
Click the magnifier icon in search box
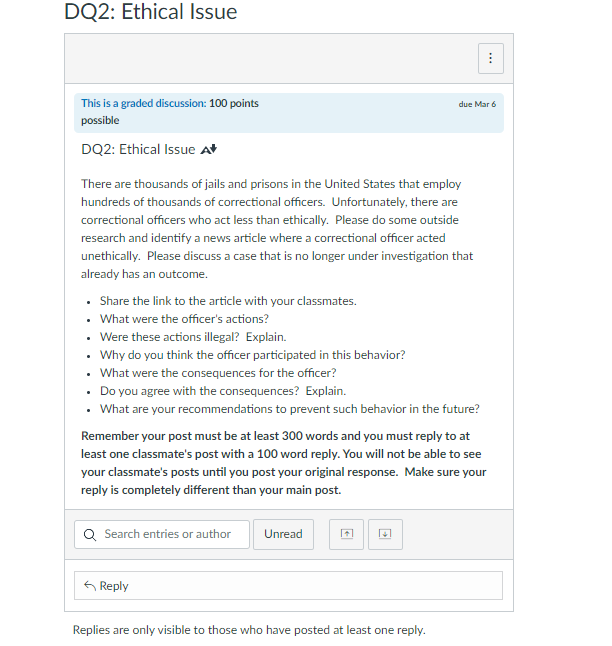pos(90,535)
